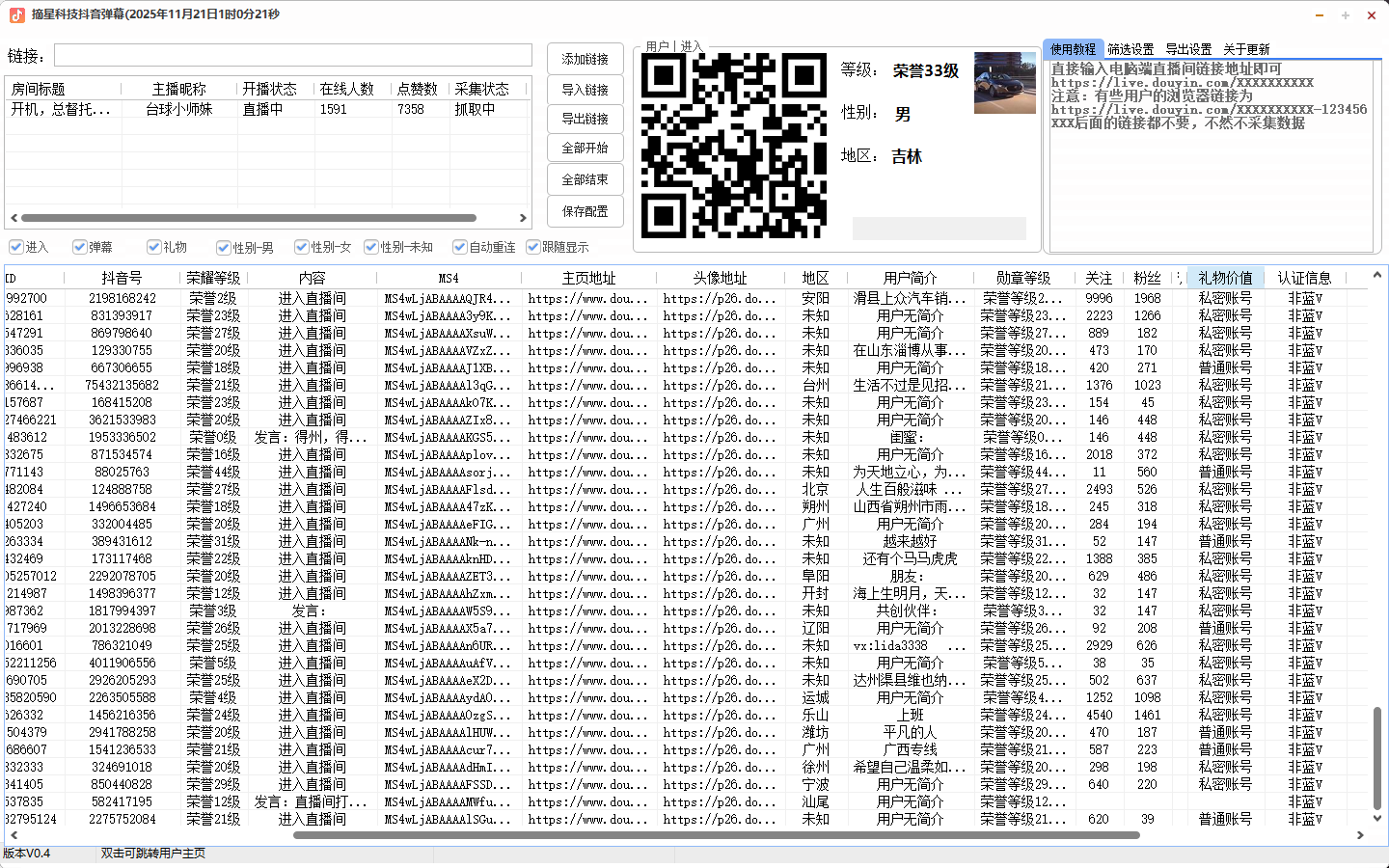Click the QR code image
Screen dimensions: 1389x868
pyautogui.click(x=734, y=146)
